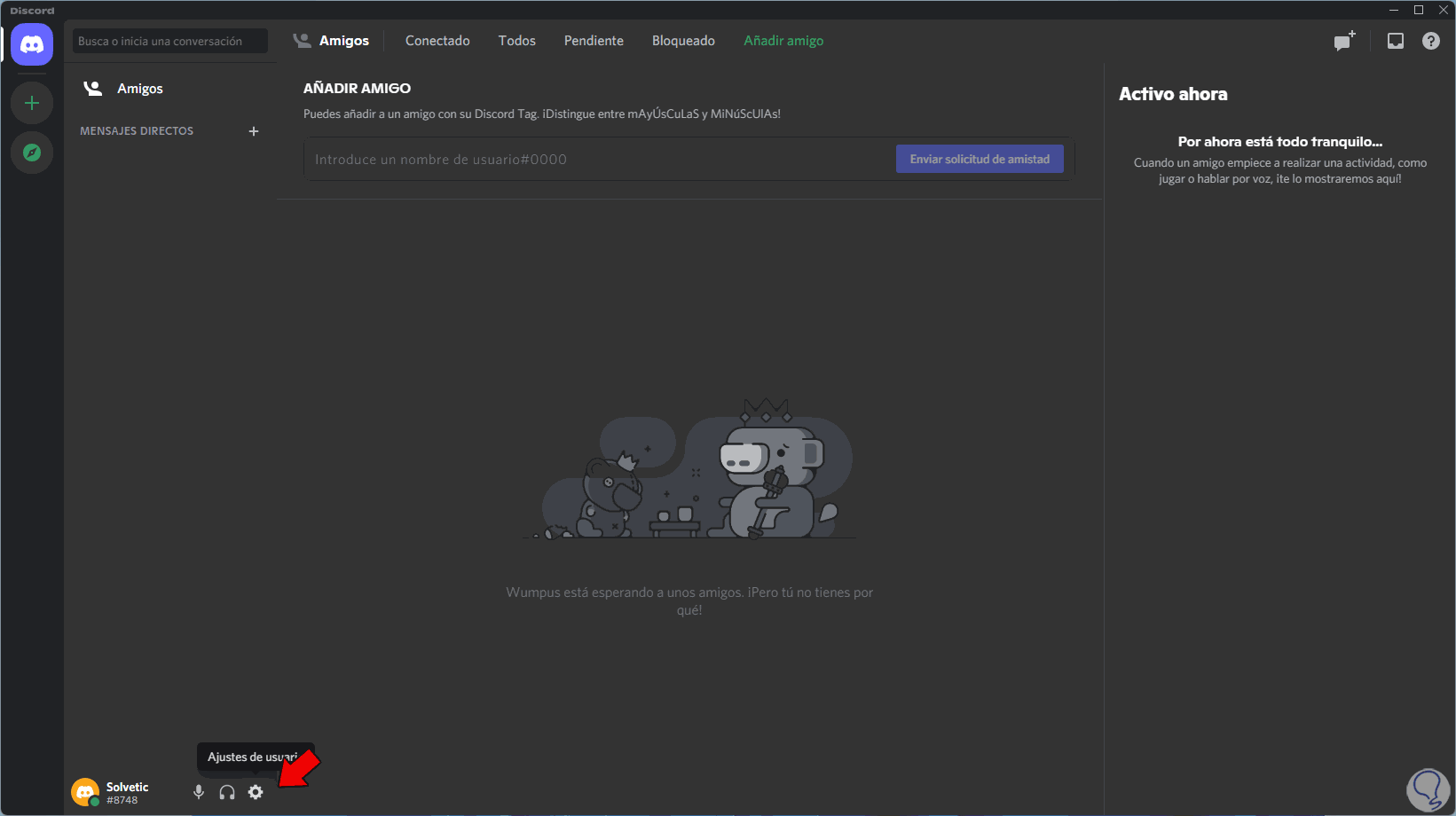Maximize the Discord window
This screenshot has height=816, width=1456.
tap(1419, 10)
